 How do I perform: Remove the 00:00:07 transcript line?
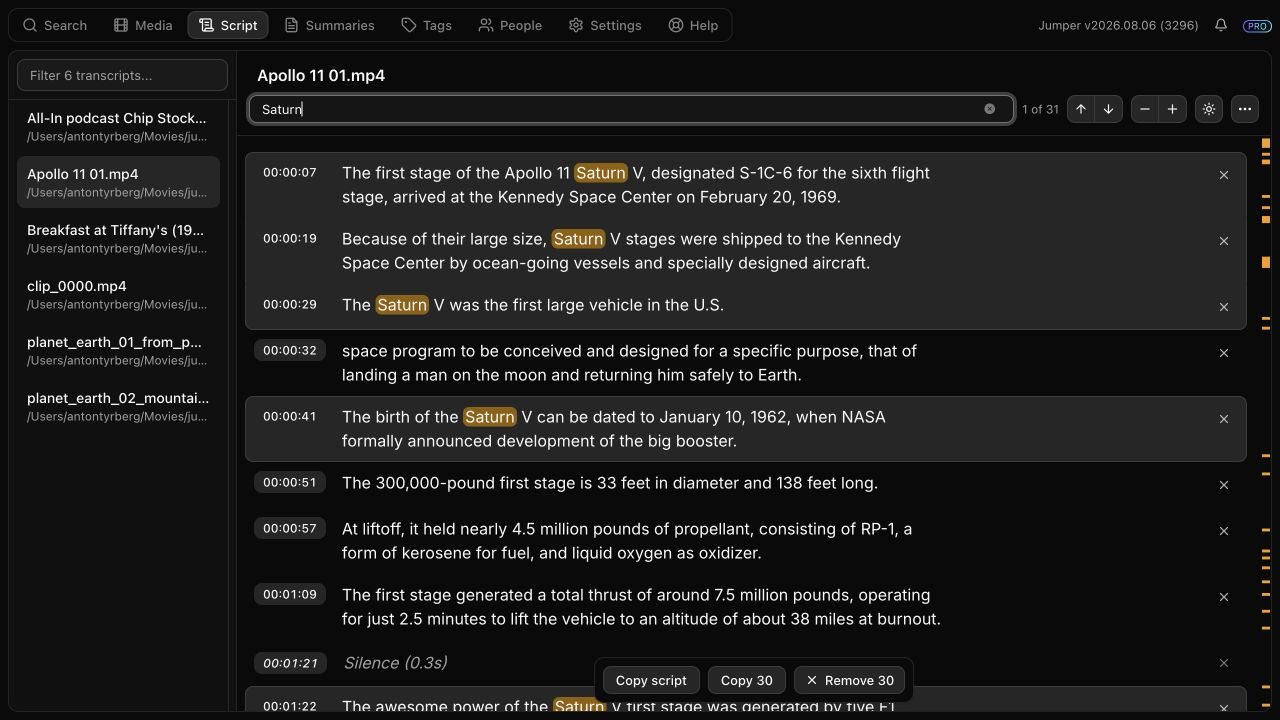[1224, 175]
